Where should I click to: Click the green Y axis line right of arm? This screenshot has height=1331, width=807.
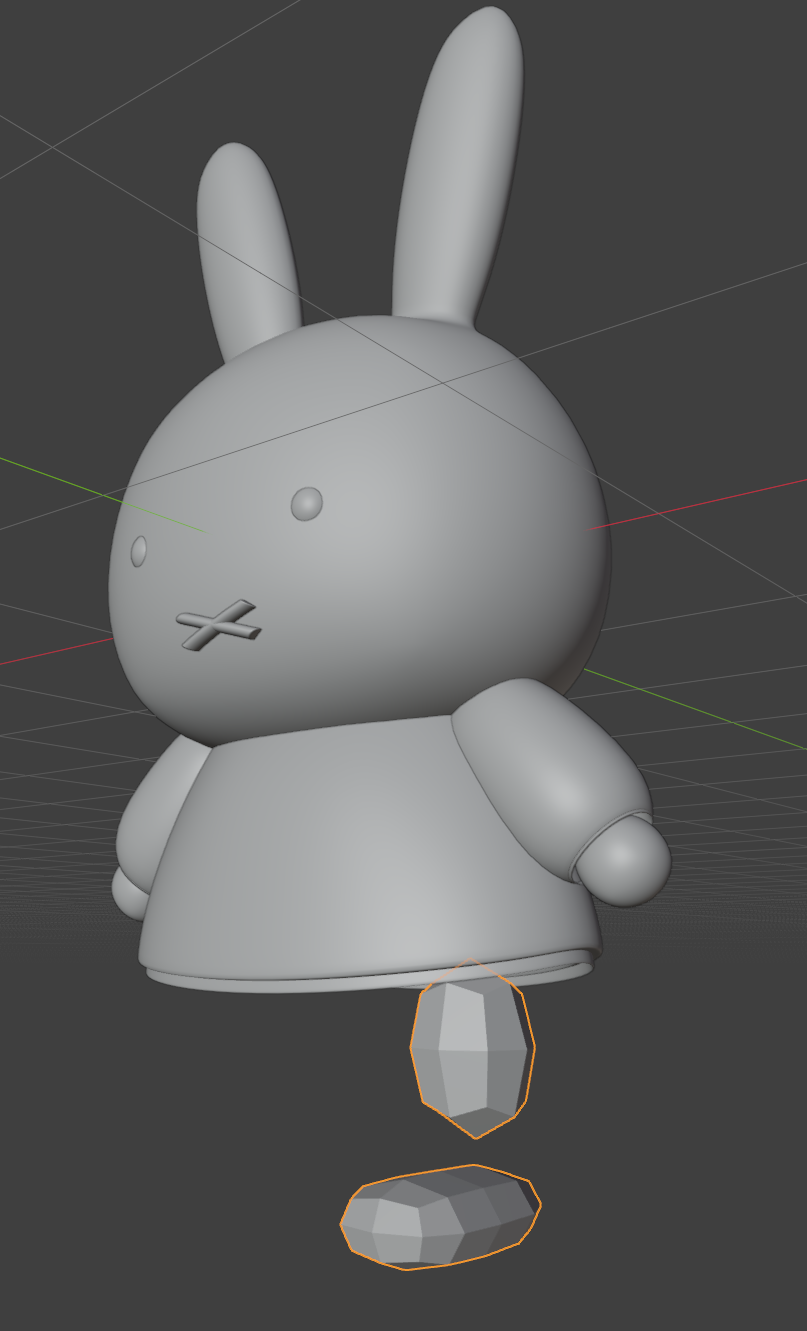pos(700,710)
